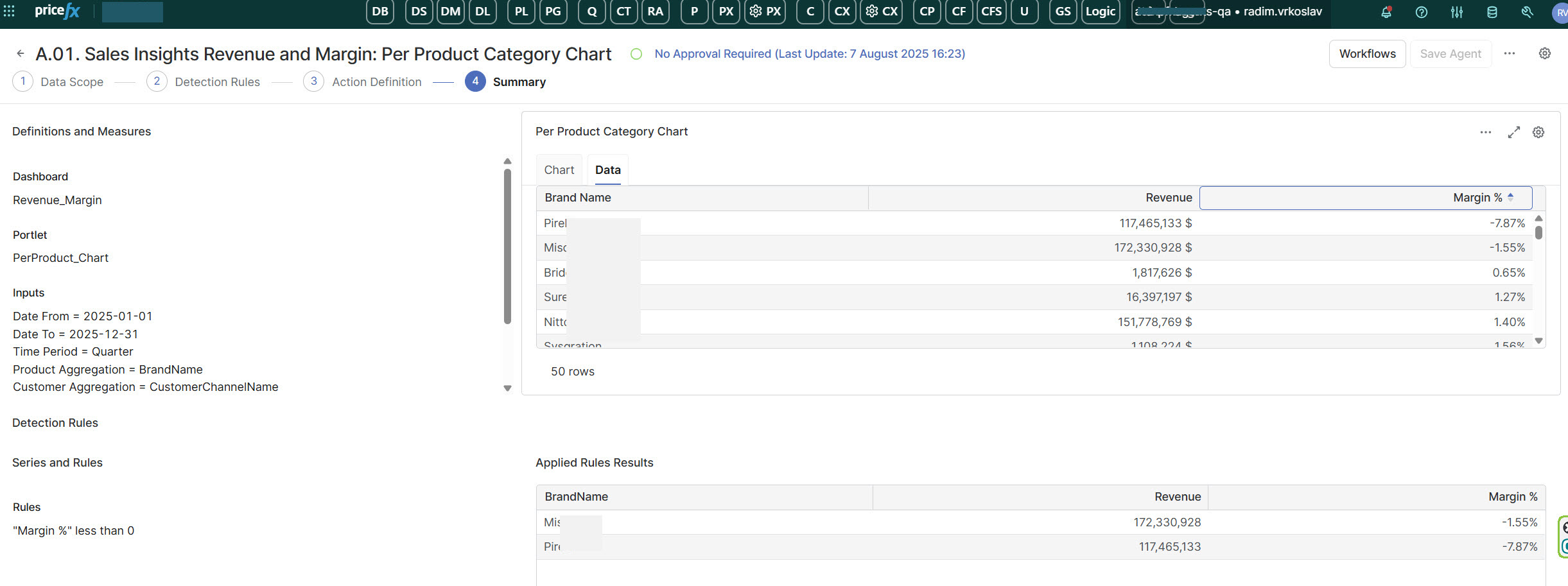Open the agent page settings gear
Viewport: 1568px width, 586px height.
[1545, 54]
